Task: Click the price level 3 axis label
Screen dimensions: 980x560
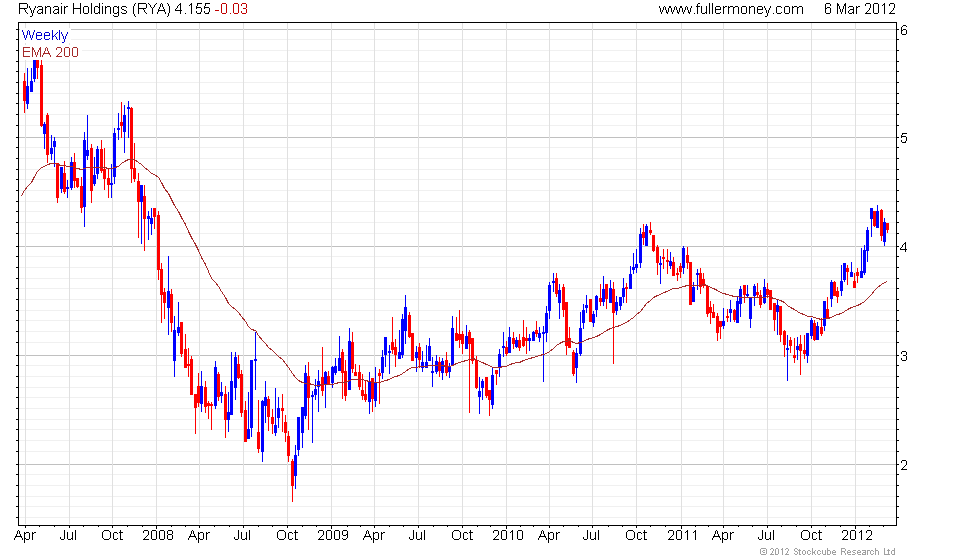Action: [x=903, y=356]
